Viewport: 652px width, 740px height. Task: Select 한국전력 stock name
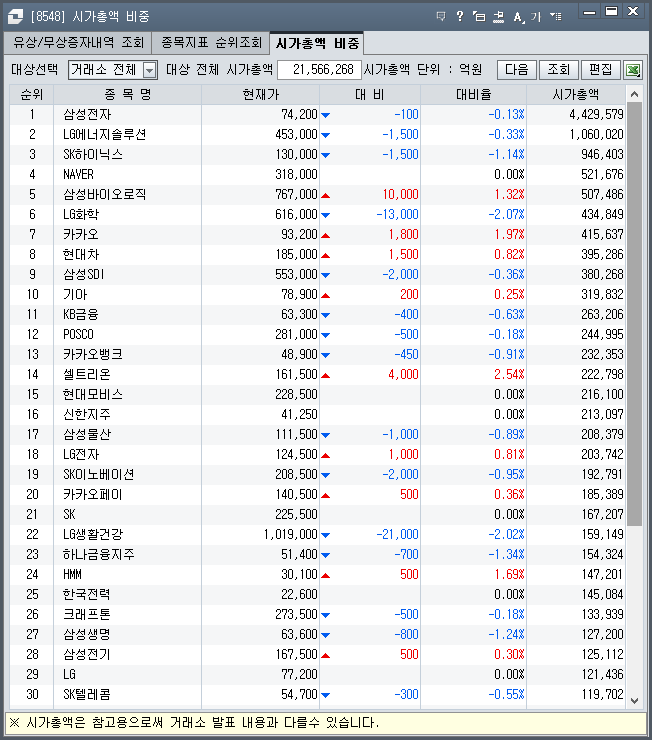(87, 594)
